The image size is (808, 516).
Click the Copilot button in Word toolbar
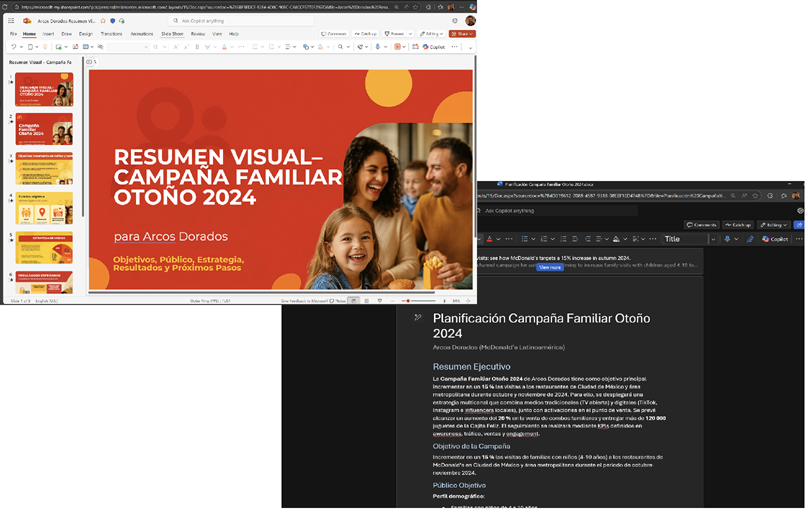775,239
